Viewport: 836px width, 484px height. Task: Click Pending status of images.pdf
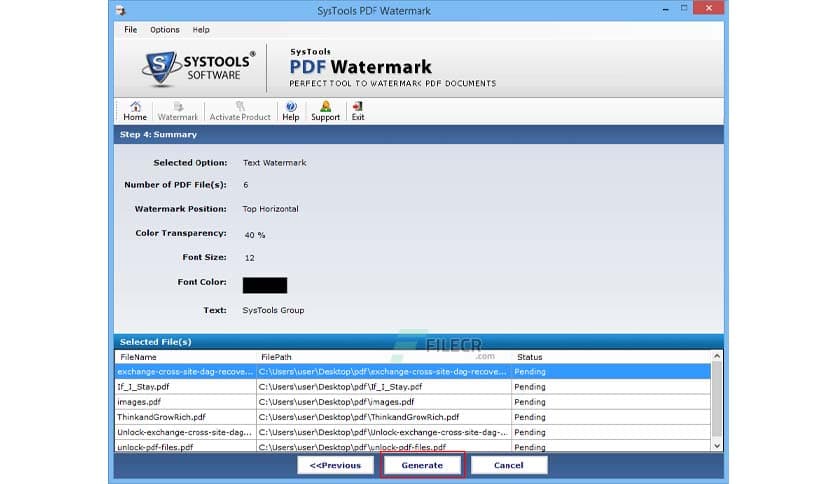tap(530, 402)
